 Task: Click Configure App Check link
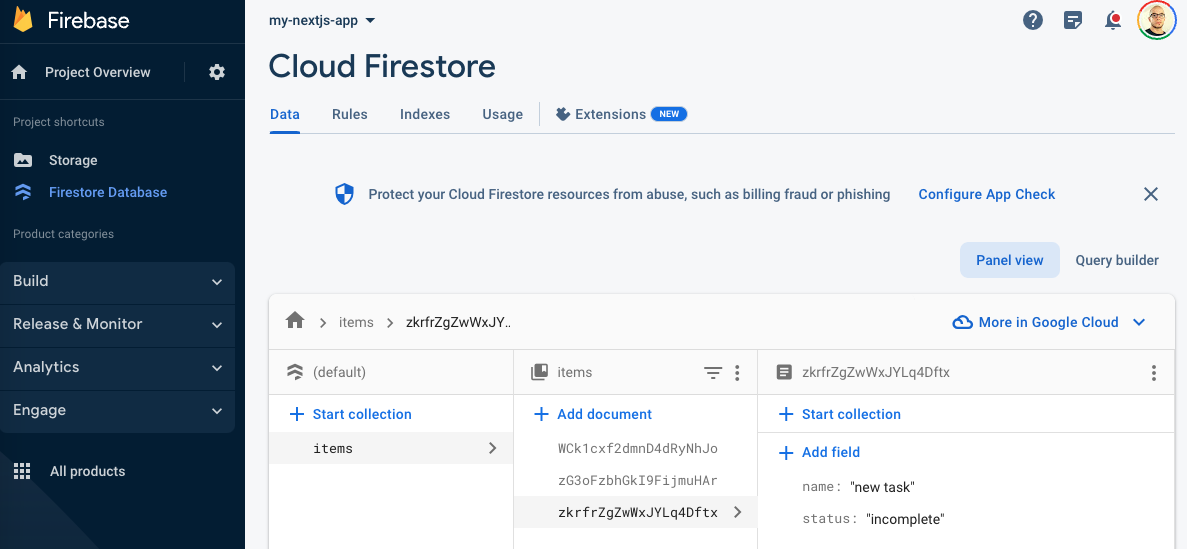986,194
